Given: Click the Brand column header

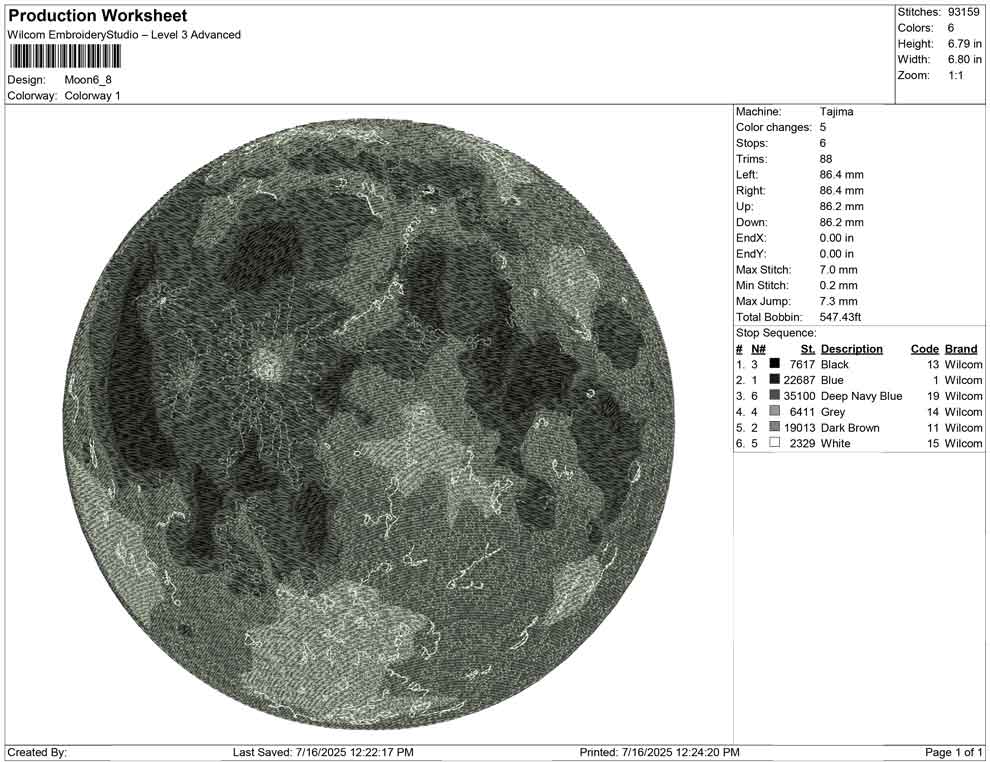Looking at the screenshot, I should pos(961,348).
